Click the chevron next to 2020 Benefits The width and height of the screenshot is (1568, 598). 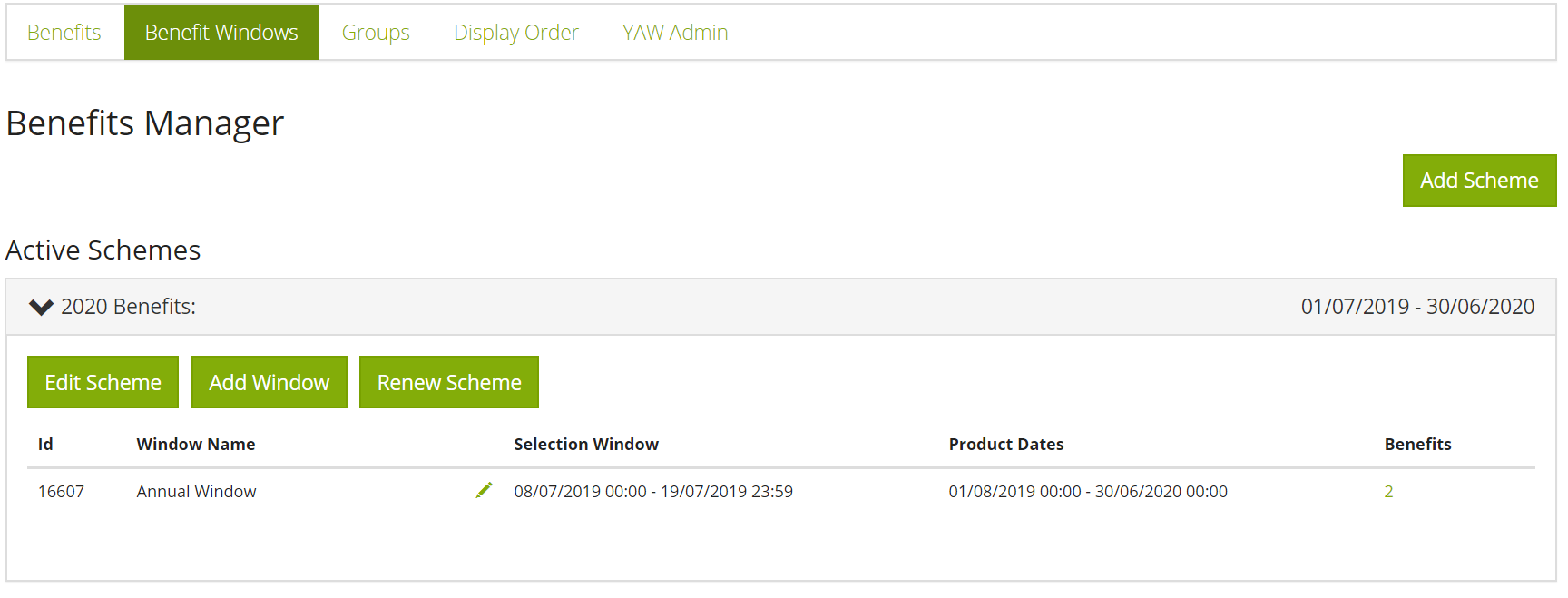coord(40,307)
